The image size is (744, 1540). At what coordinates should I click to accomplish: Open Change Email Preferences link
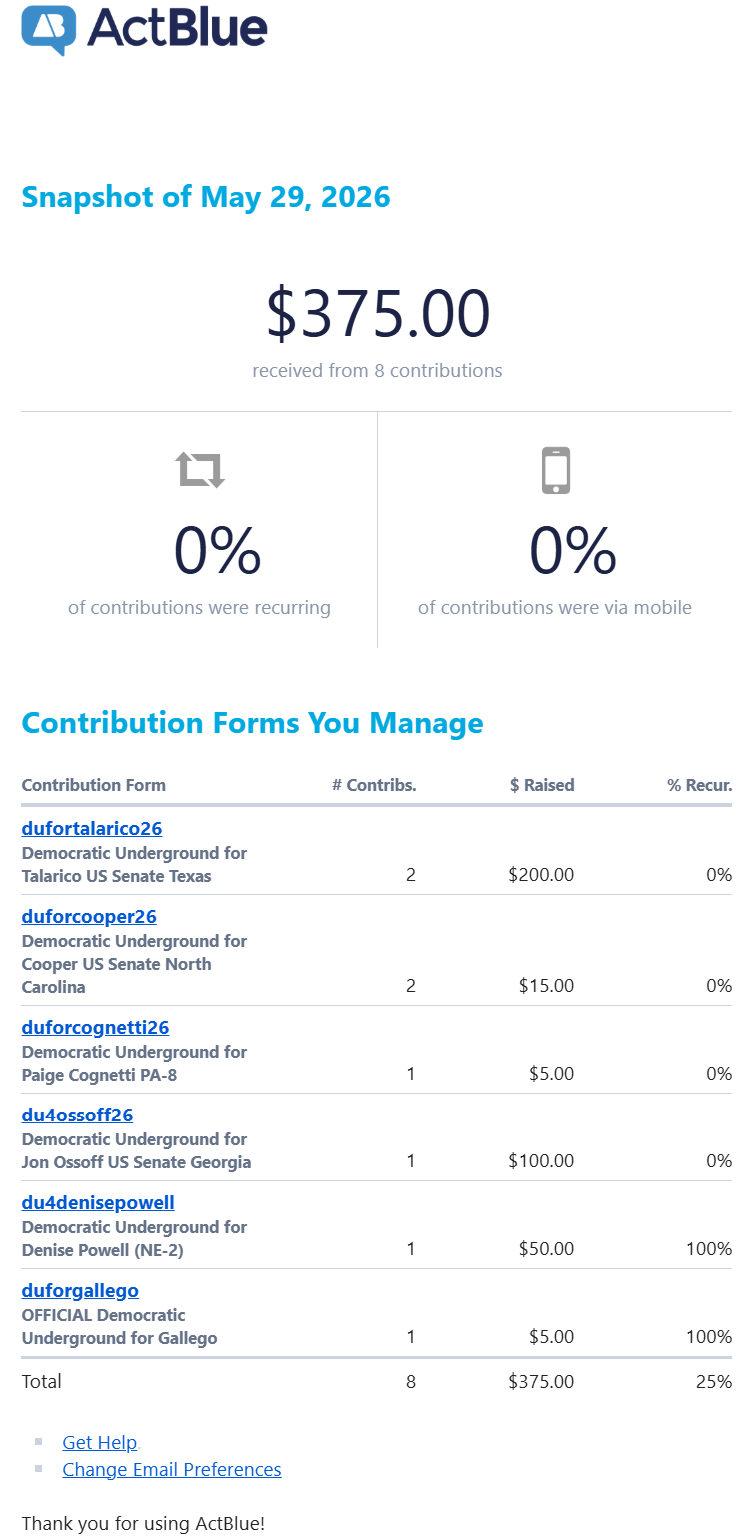coord(172,1469)
